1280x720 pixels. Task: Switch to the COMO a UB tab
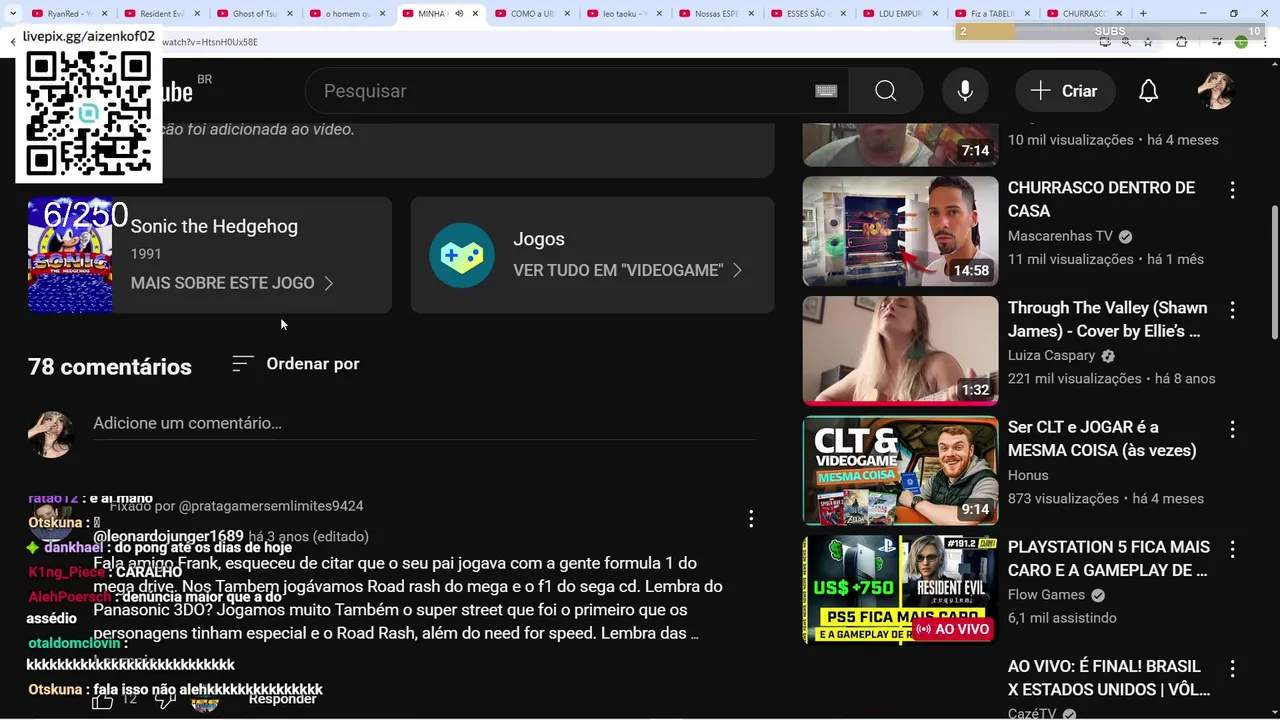pyautogui.click(x=530, y=14)
